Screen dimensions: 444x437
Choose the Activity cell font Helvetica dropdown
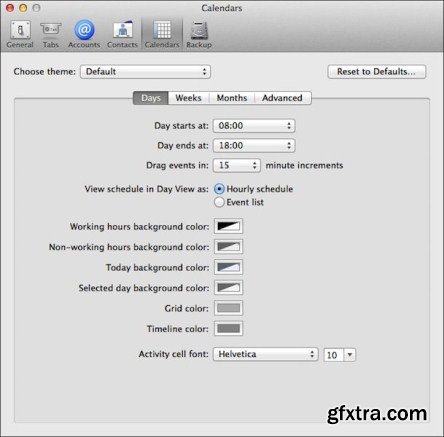(x=265, y=354)
